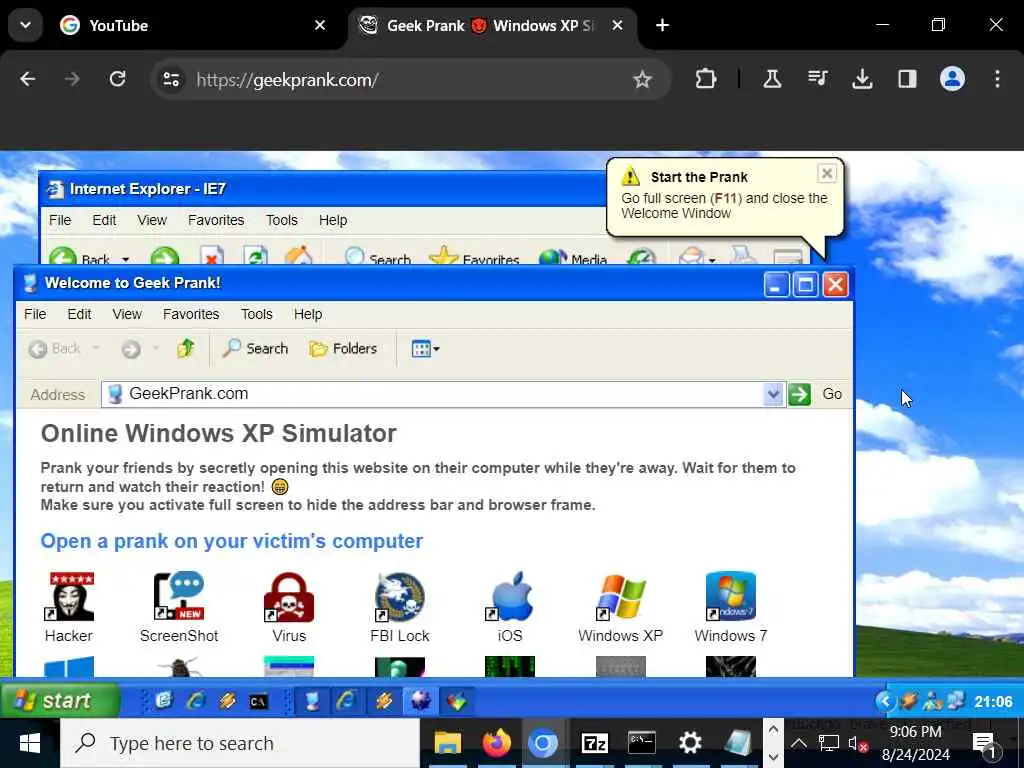Dismiss the Start the Prank balloon
The image size is (1024, 768).
[x=826, y=174]
